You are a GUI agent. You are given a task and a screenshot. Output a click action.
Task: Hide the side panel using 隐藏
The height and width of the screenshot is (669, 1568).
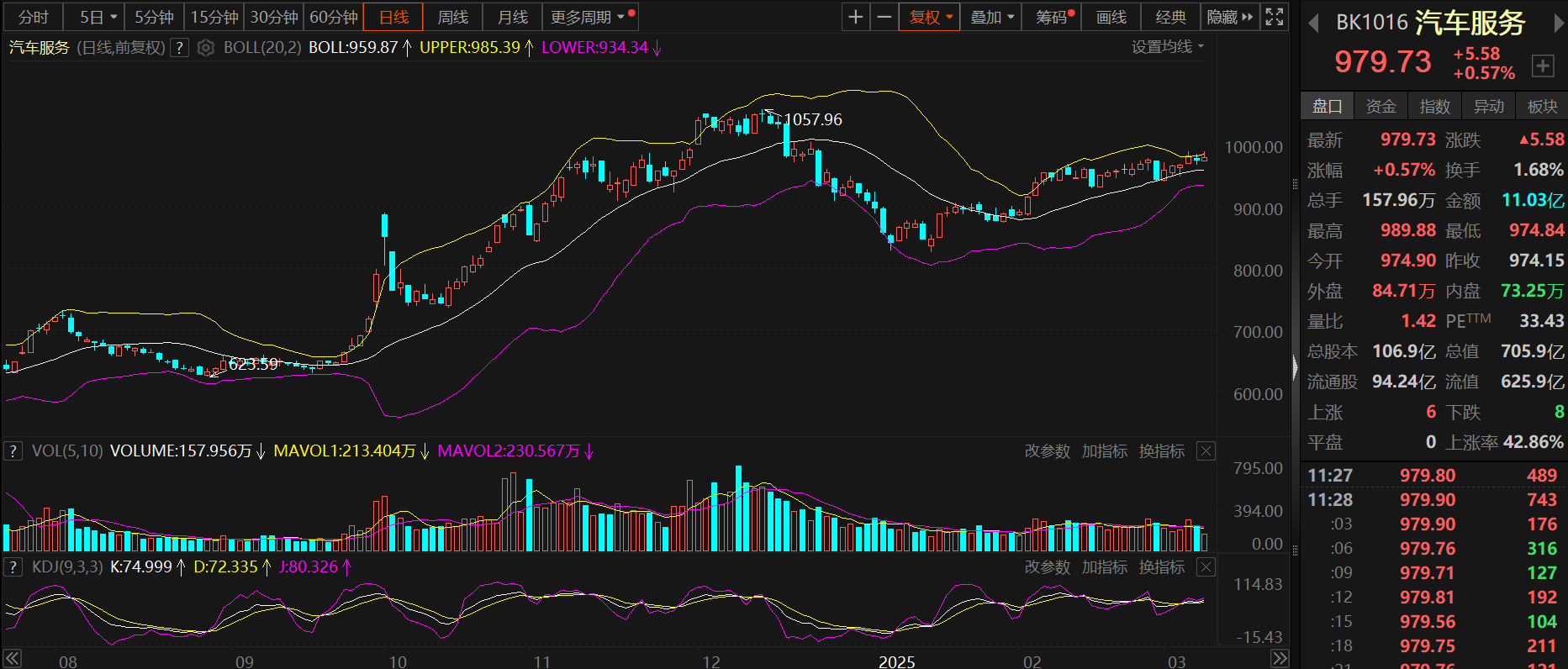tap(1229, 17)
